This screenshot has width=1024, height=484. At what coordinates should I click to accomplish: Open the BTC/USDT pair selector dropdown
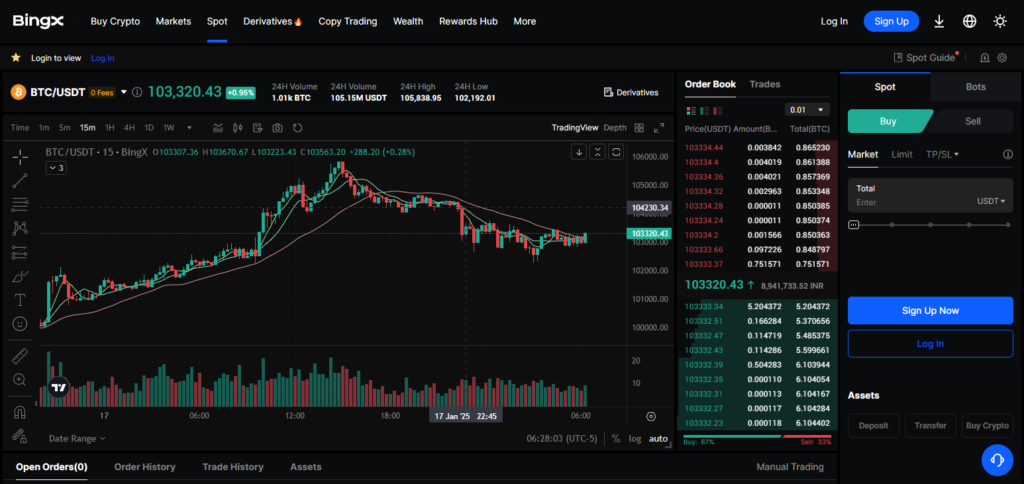click(123, 92)
